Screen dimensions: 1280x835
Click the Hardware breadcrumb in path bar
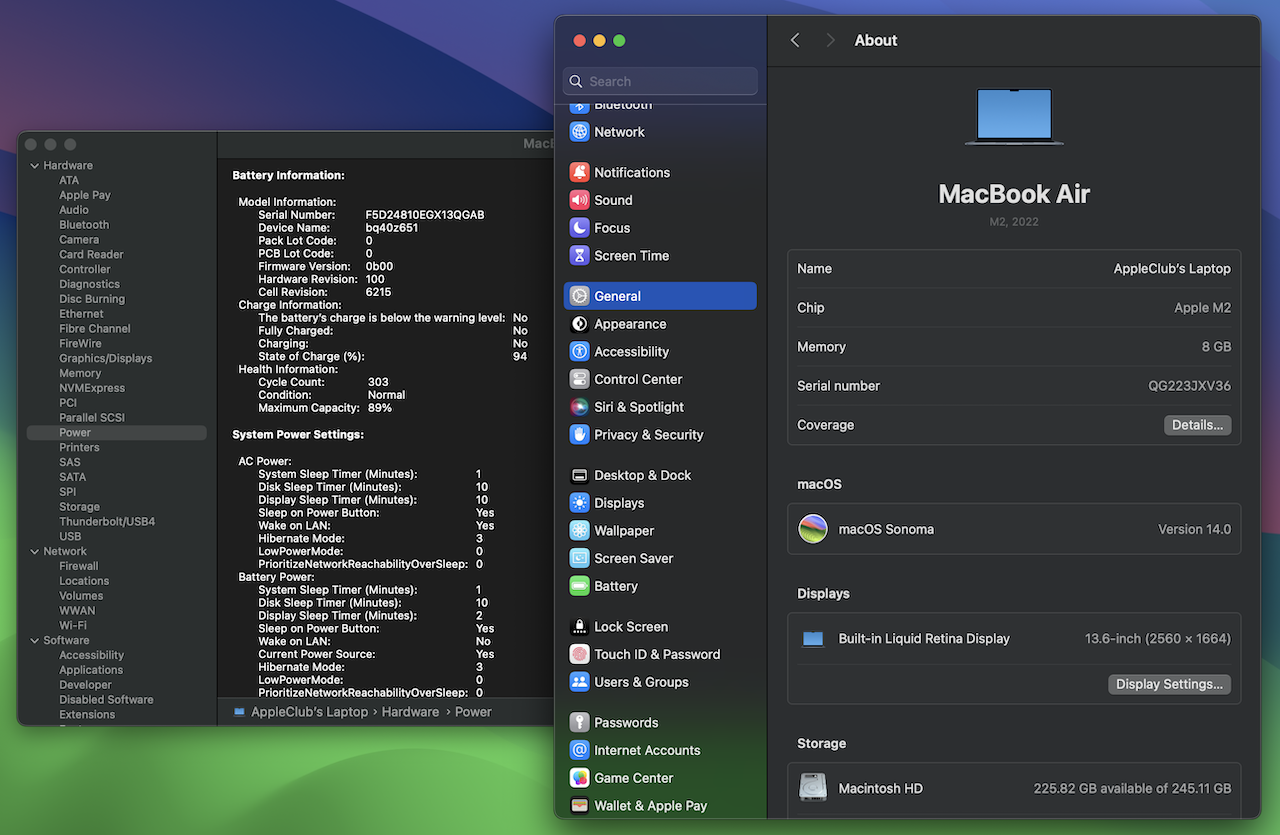point(410,712)
